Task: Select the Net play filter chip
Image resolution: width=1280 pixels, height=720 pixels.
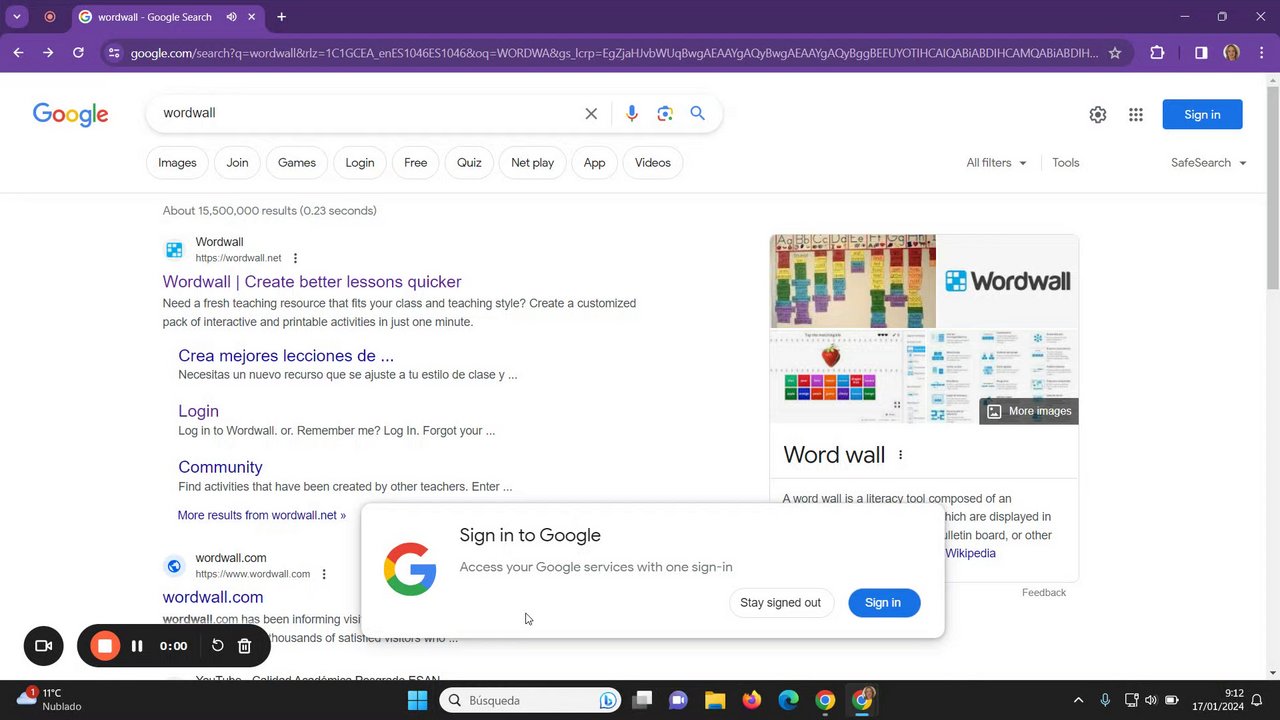Action: 533,163
